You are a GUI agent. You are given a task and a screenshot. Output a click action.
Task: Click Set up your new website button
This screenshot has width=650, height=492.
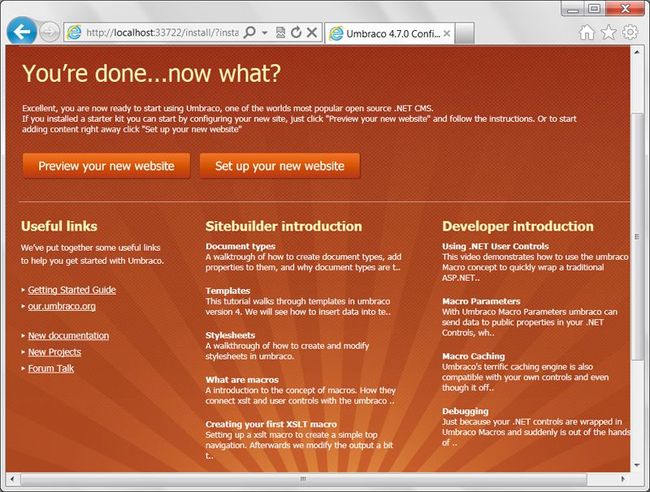click(x=280, y=166)
